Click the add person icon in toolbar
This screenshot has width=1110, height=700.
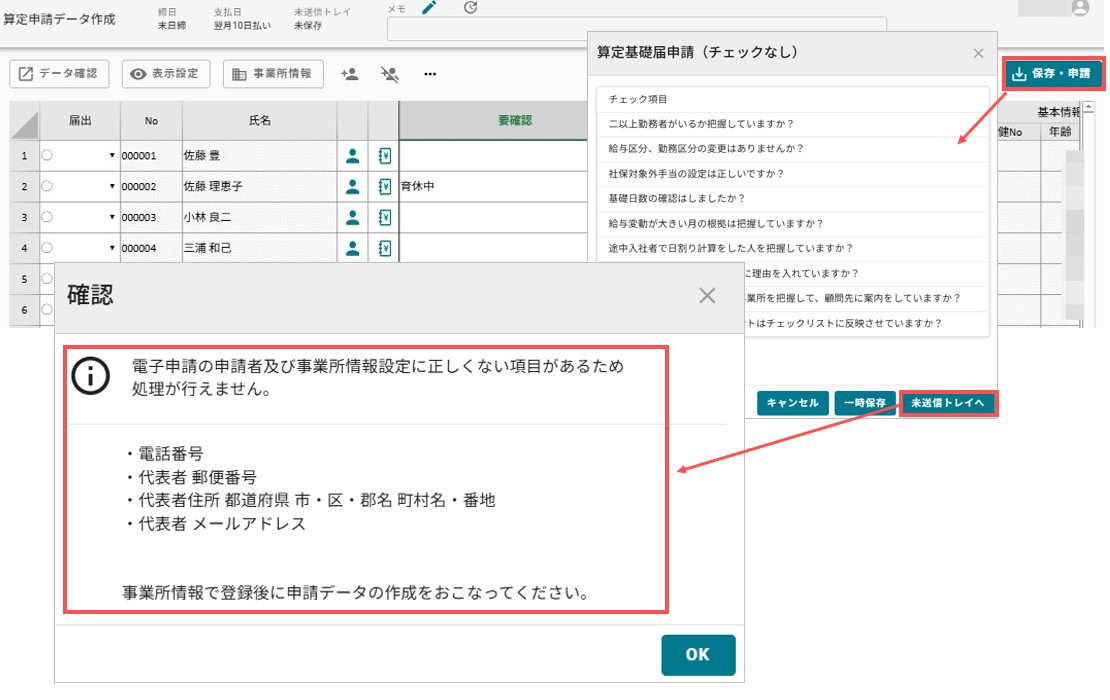pos(349,74)
